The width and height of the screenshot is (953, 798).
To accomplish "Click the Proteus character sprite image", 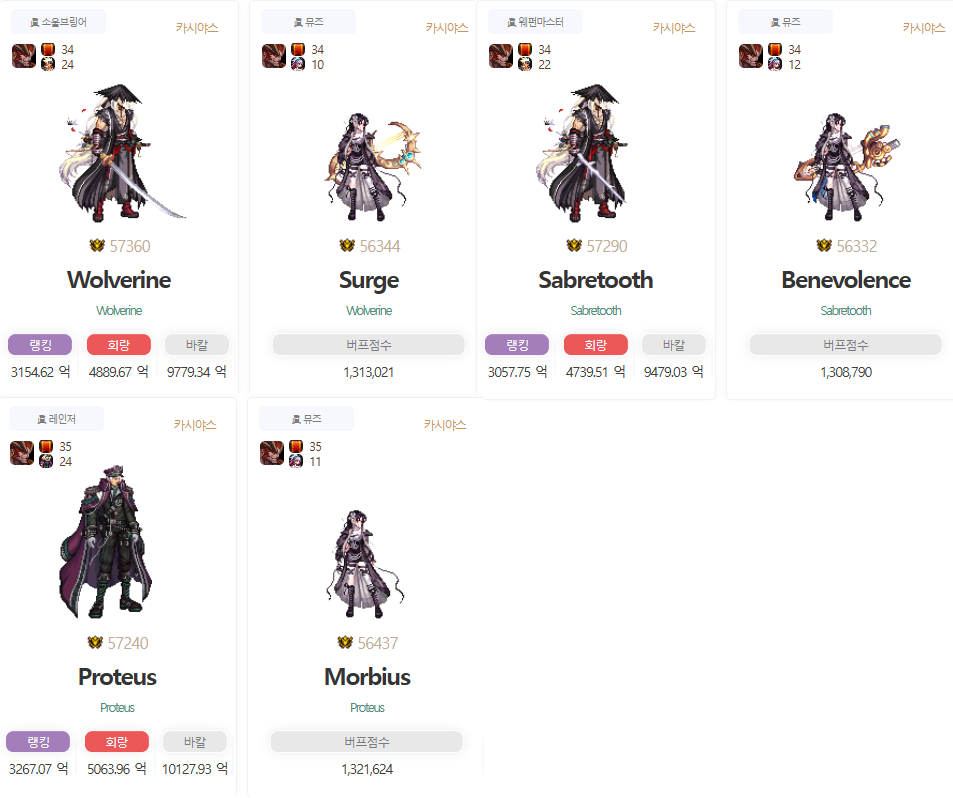I will pos(105,542).
